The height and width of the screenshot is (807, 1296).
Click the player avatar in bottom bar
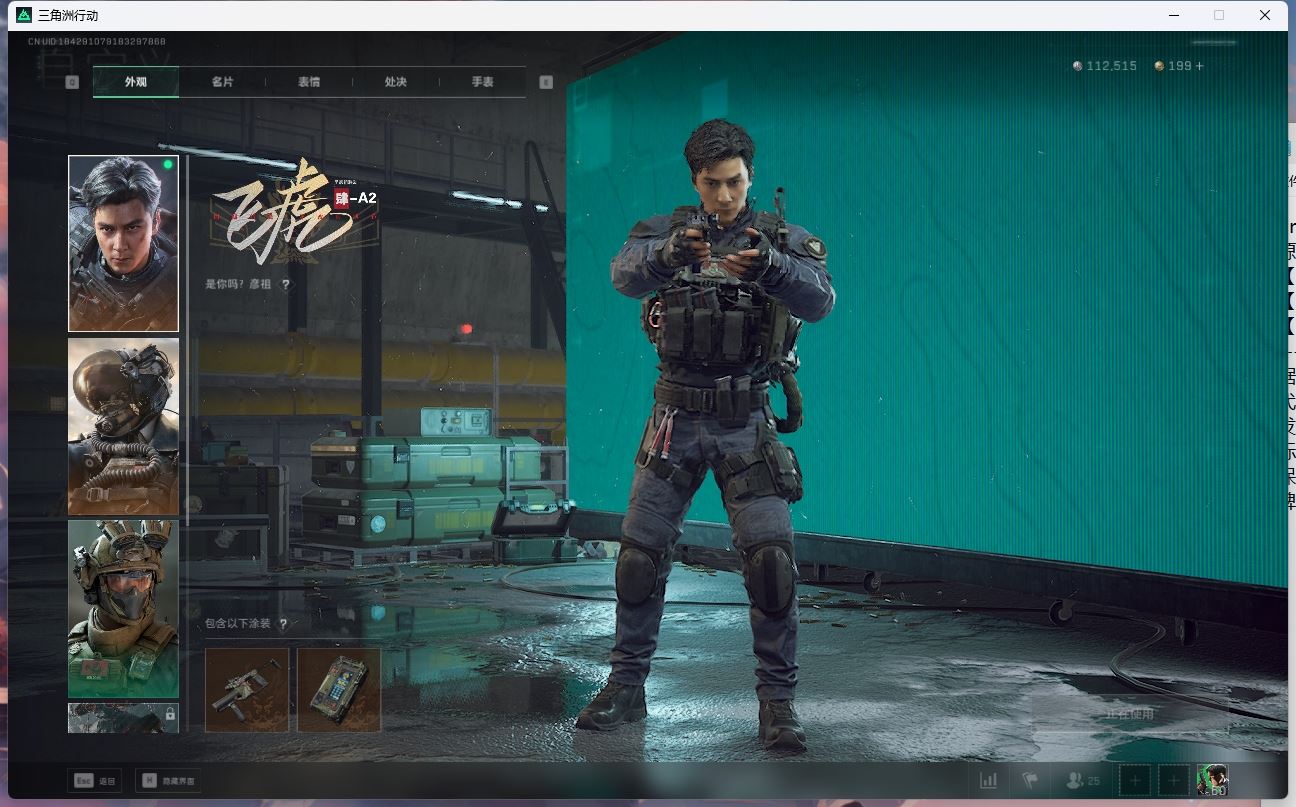pyautogui.click(x=1212, y=779)
